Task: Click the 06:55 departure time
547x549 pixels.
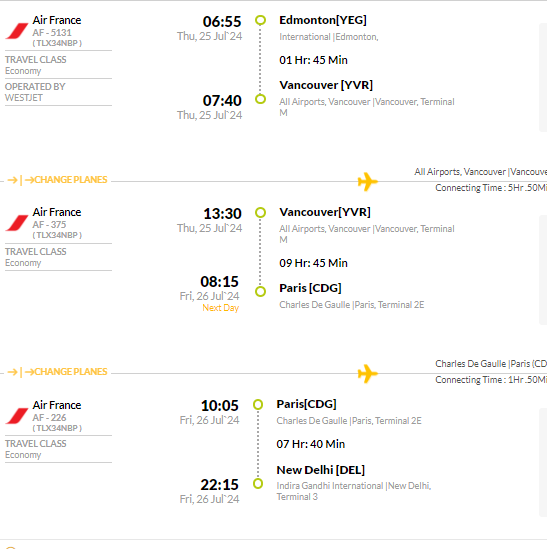Action: (x=222, y=22)
